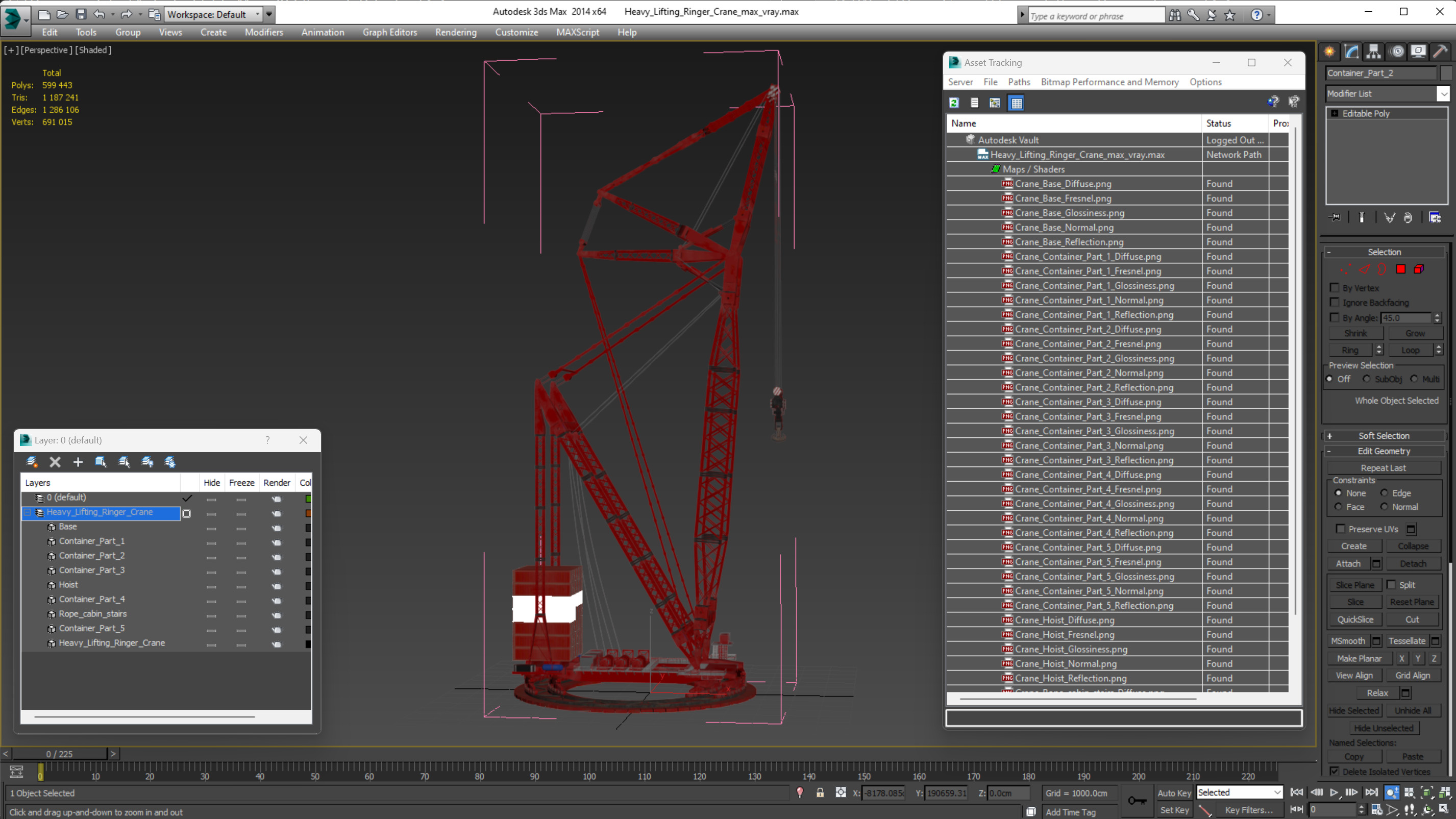This screenshot has width=1456, height=819.
Task: Click the Create command panel tab icon
Action: (x=1329, y=52)
